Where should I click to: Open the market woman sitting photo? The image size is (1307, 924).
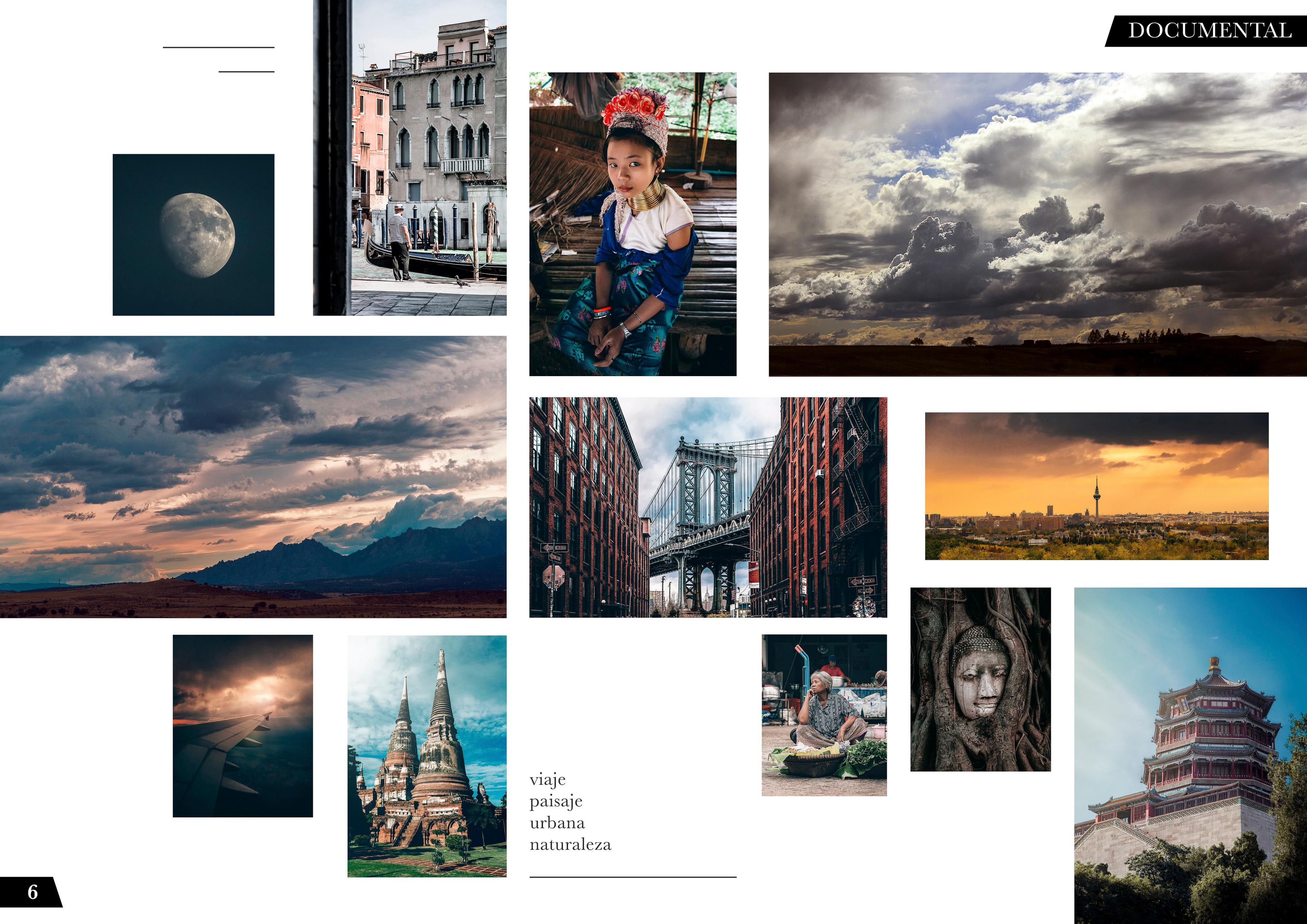824,715
